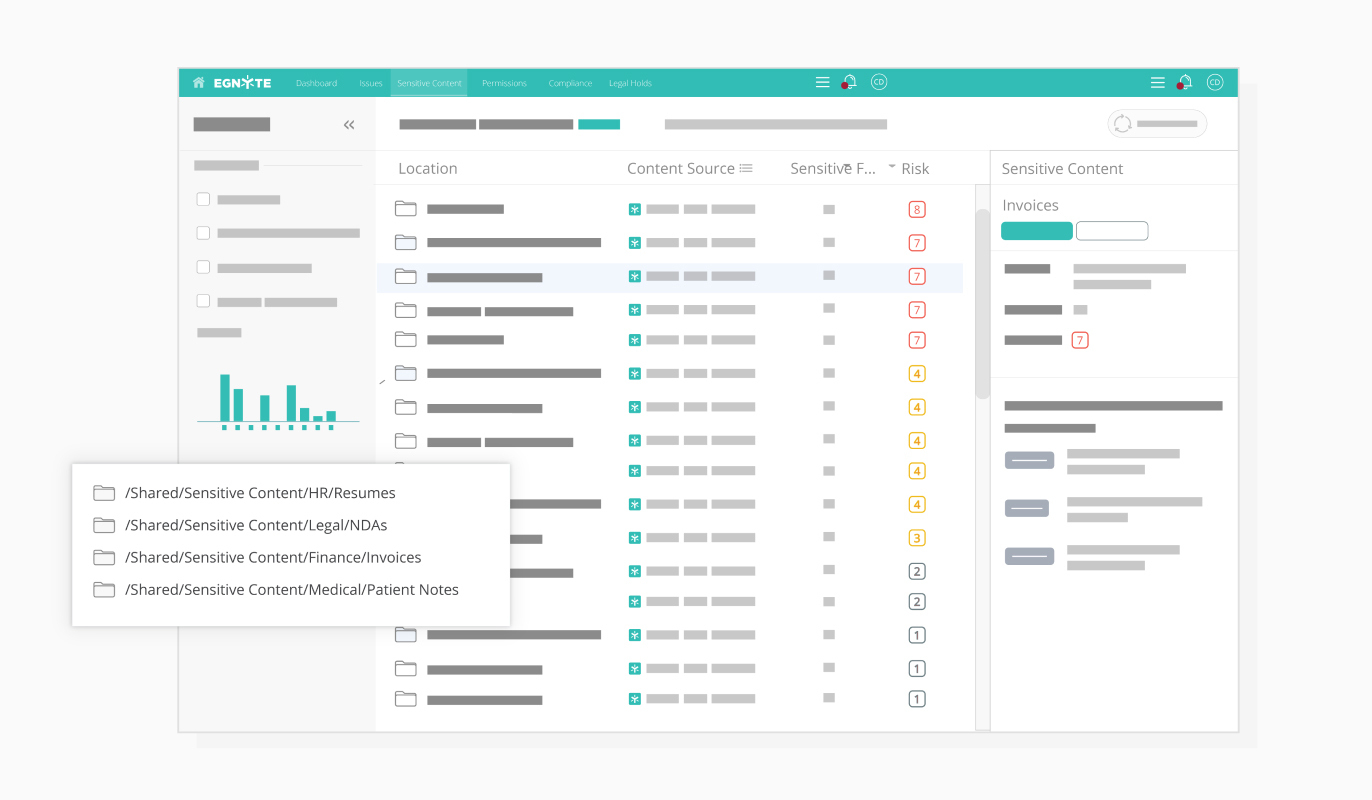Click the vertical scrollbar in the table

982,300
